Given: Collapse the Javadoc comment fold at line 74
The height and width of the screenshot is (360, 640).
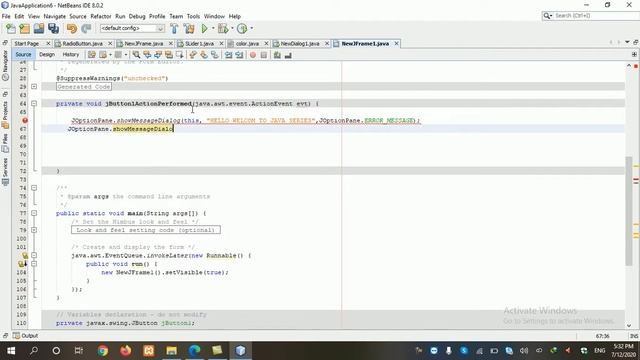Looking at the screenshot, I should point(34,188).
